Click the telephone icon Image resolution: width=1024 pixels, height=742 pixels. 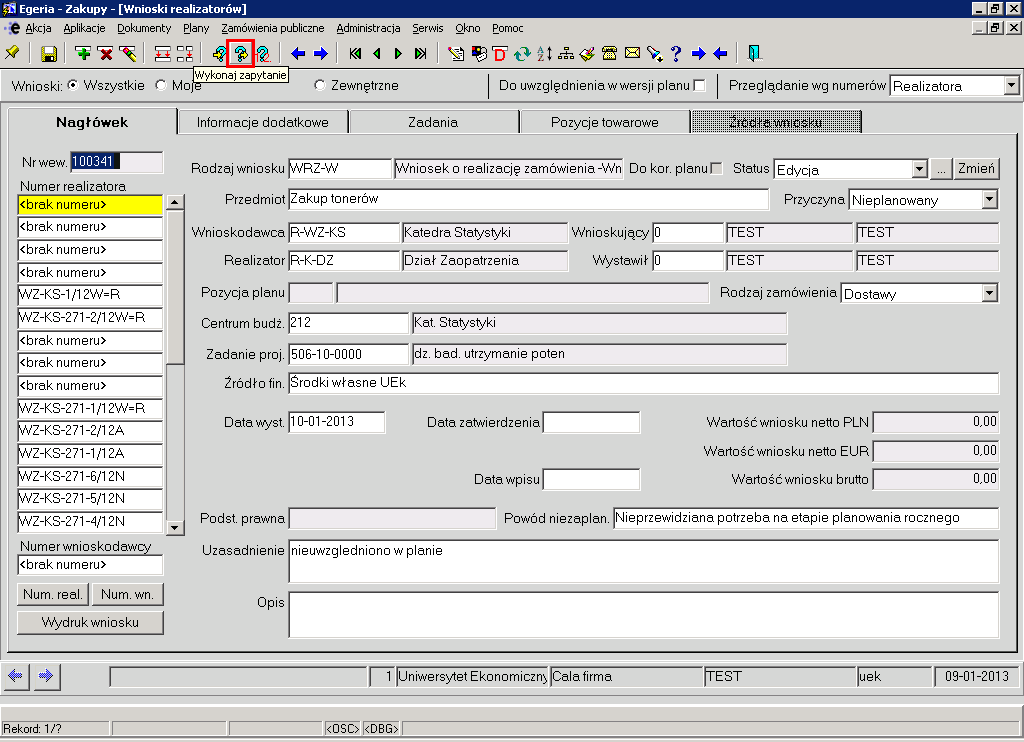[610, 54]
